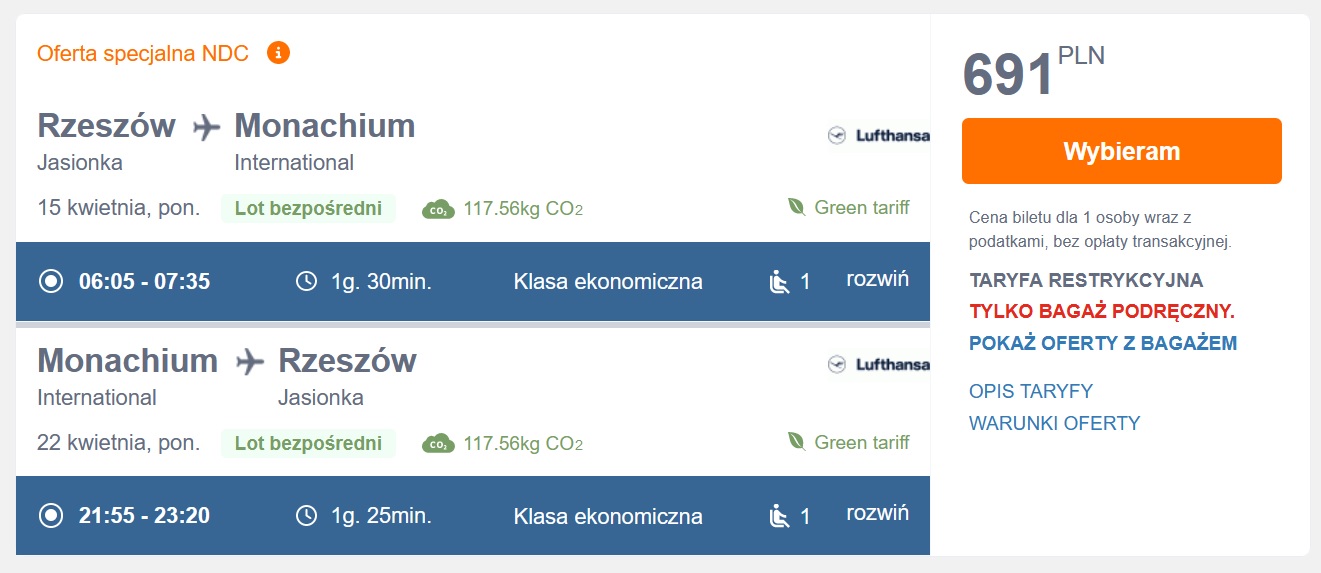Open the WARUNKI OFERTY link
Screen dimensions: 1321x573
1055,423
